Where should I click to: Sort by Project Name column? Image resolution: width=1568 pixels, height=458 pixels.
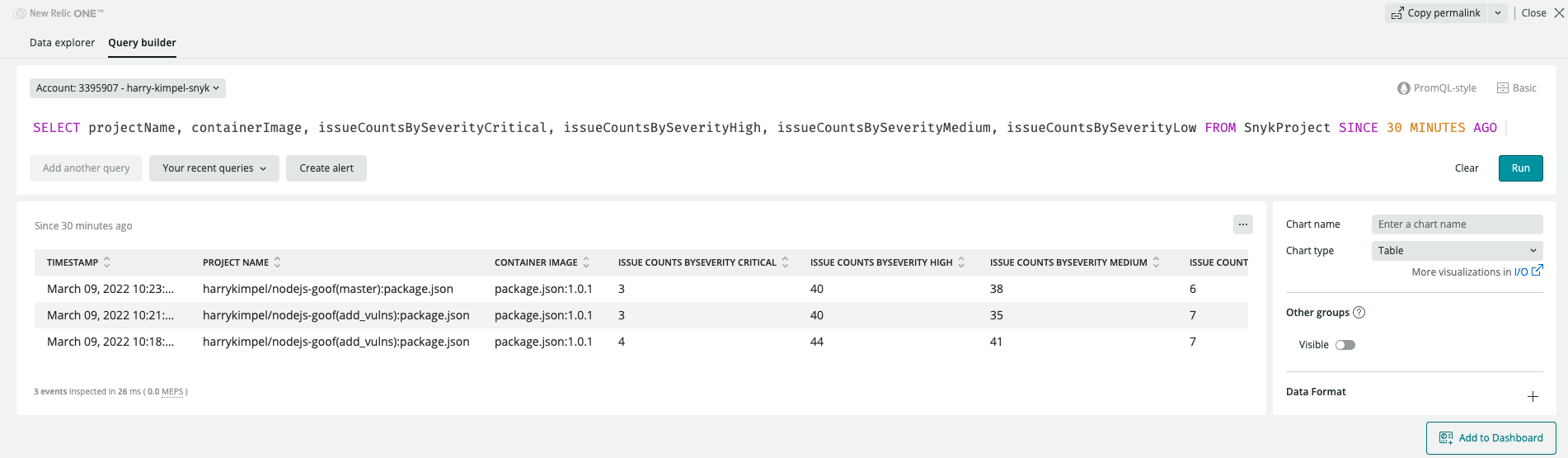pos(242,262)
